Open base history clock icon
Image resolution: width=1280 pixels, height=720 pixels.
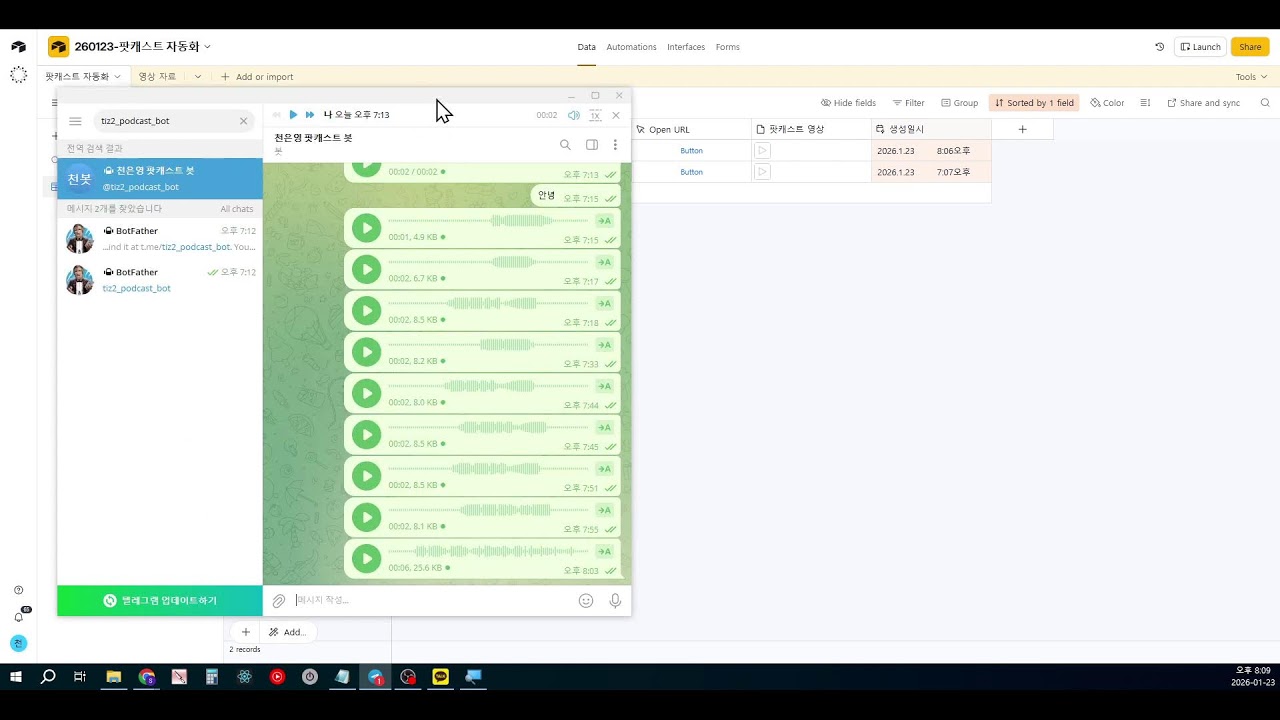pyautogui.click(x=1159, y=47)
